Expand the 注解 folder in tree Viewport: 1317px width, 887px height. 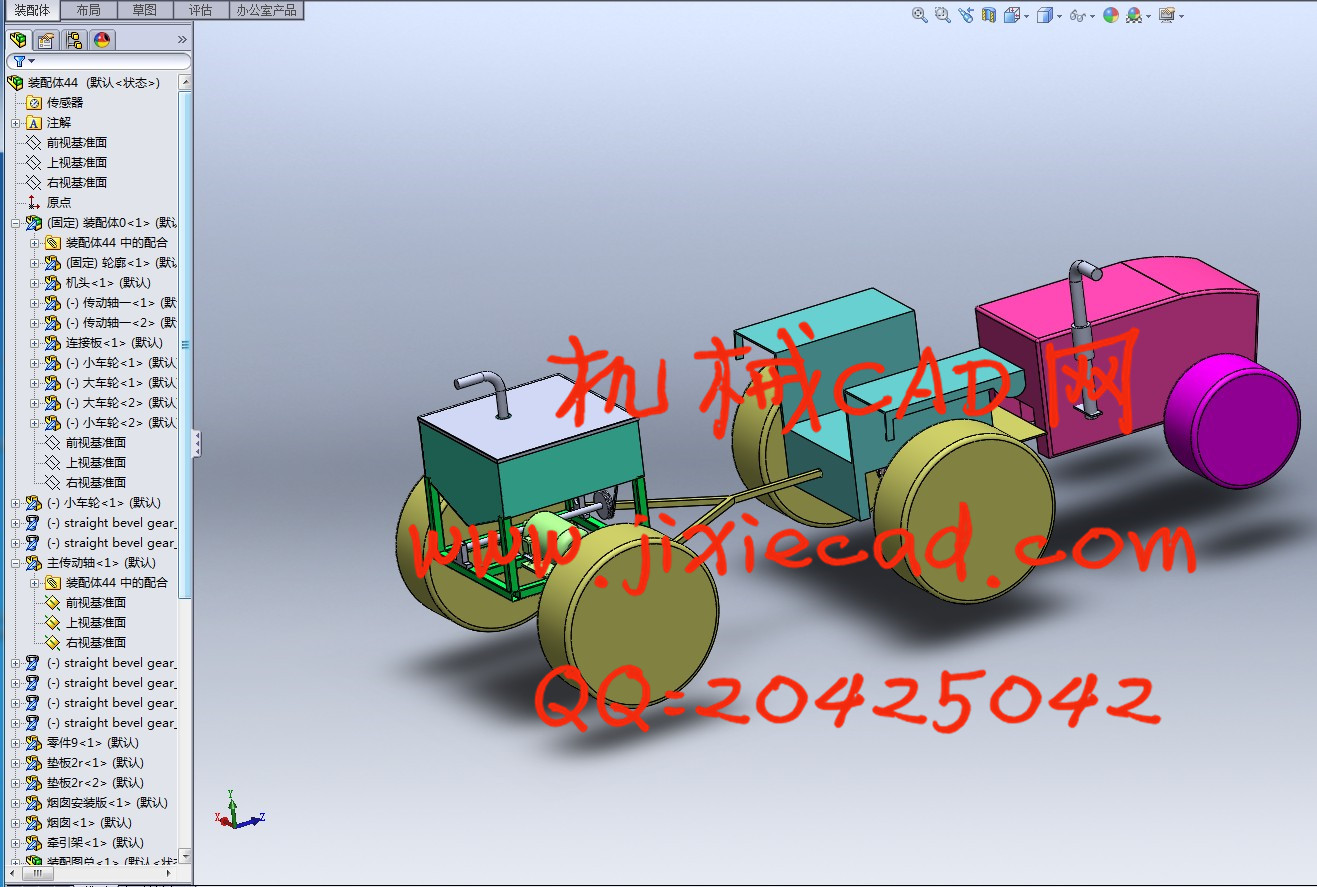(x=16, y=123)
